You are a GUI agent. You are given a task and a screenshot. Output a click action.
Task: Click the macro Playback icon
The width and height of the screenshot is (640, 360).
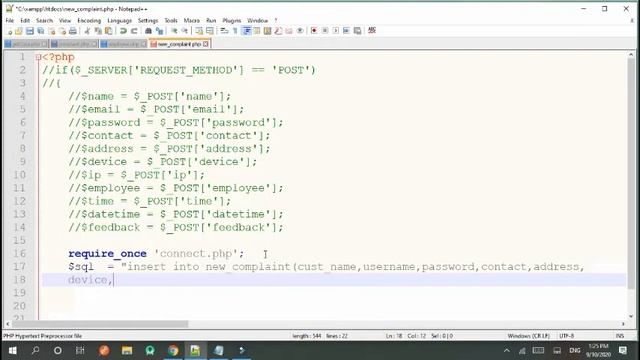(x=336, y=31)
